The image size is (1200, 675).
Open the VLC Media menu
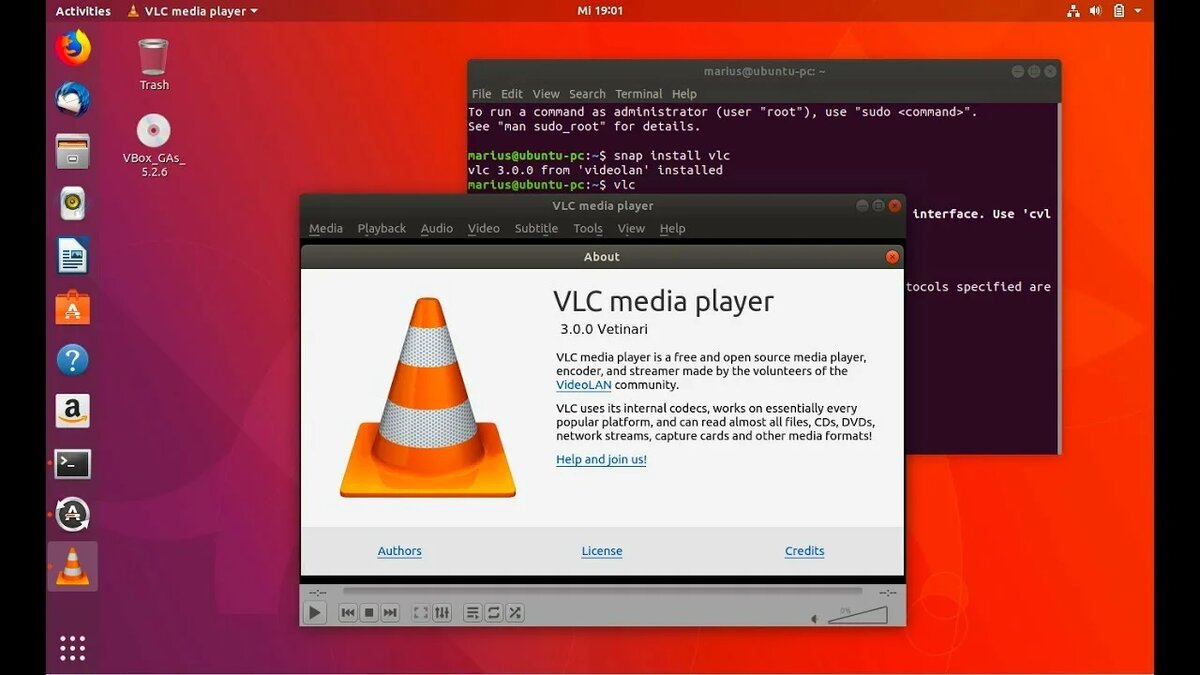[x=326, y=228]
